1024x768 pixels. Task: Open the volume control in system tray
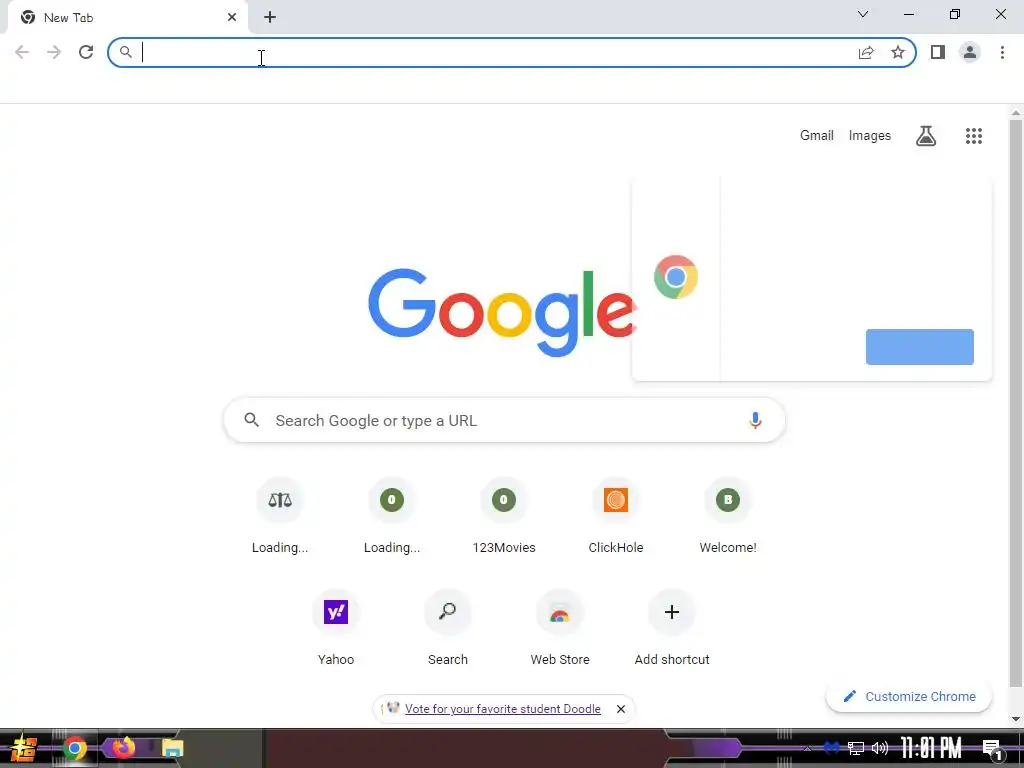tap(880, 748)
